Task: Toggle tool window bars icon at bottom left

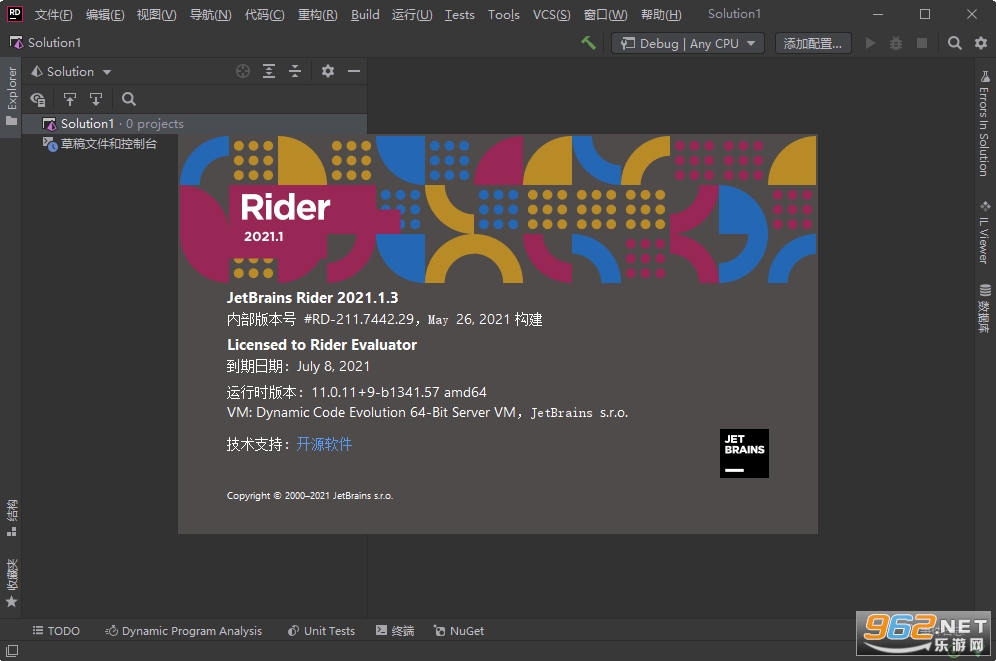Action: coord(11,650)
